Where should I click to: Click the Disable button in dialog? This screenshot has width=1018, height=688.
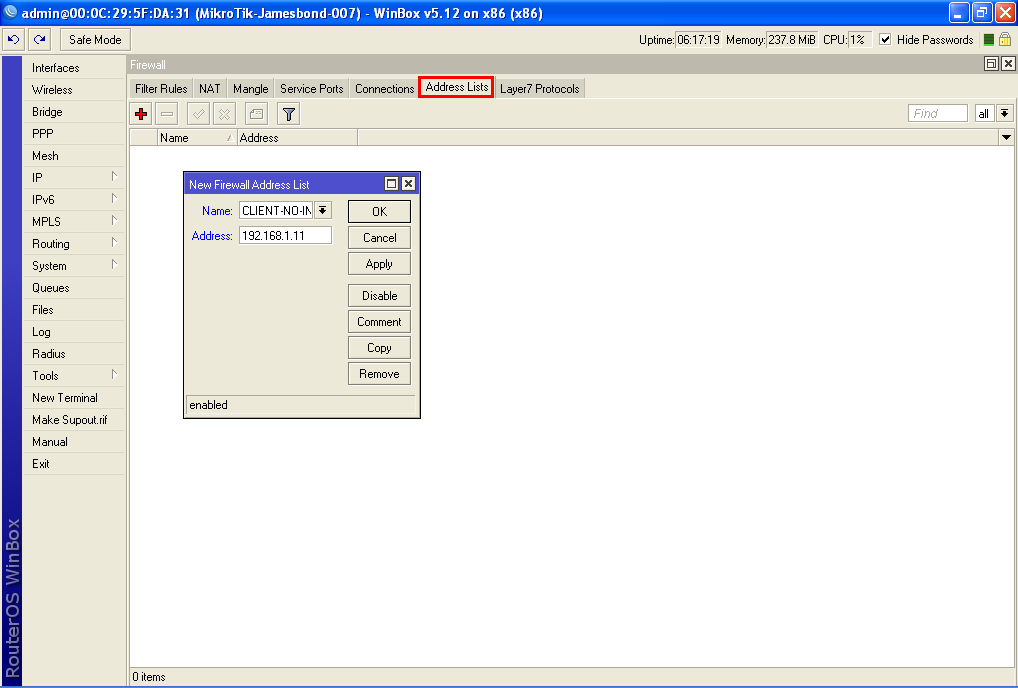pos(379,295)
